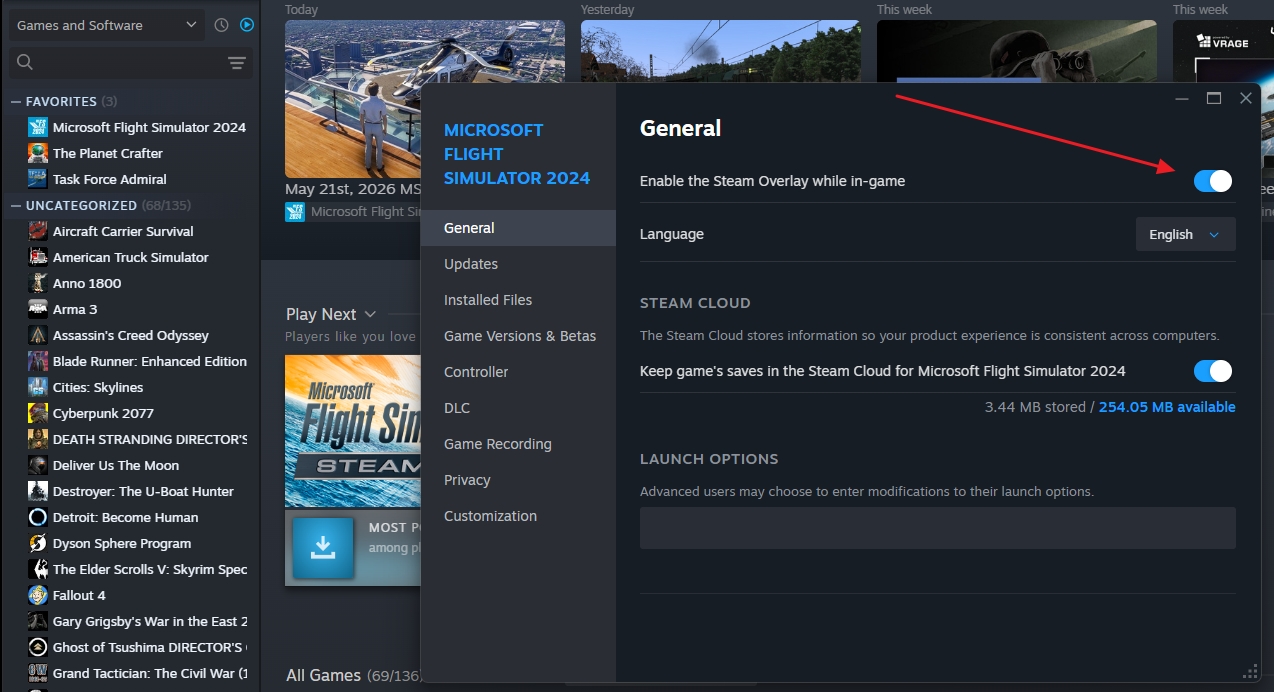Click Aircraft Carrier Survival game icon

pos(37,231)
